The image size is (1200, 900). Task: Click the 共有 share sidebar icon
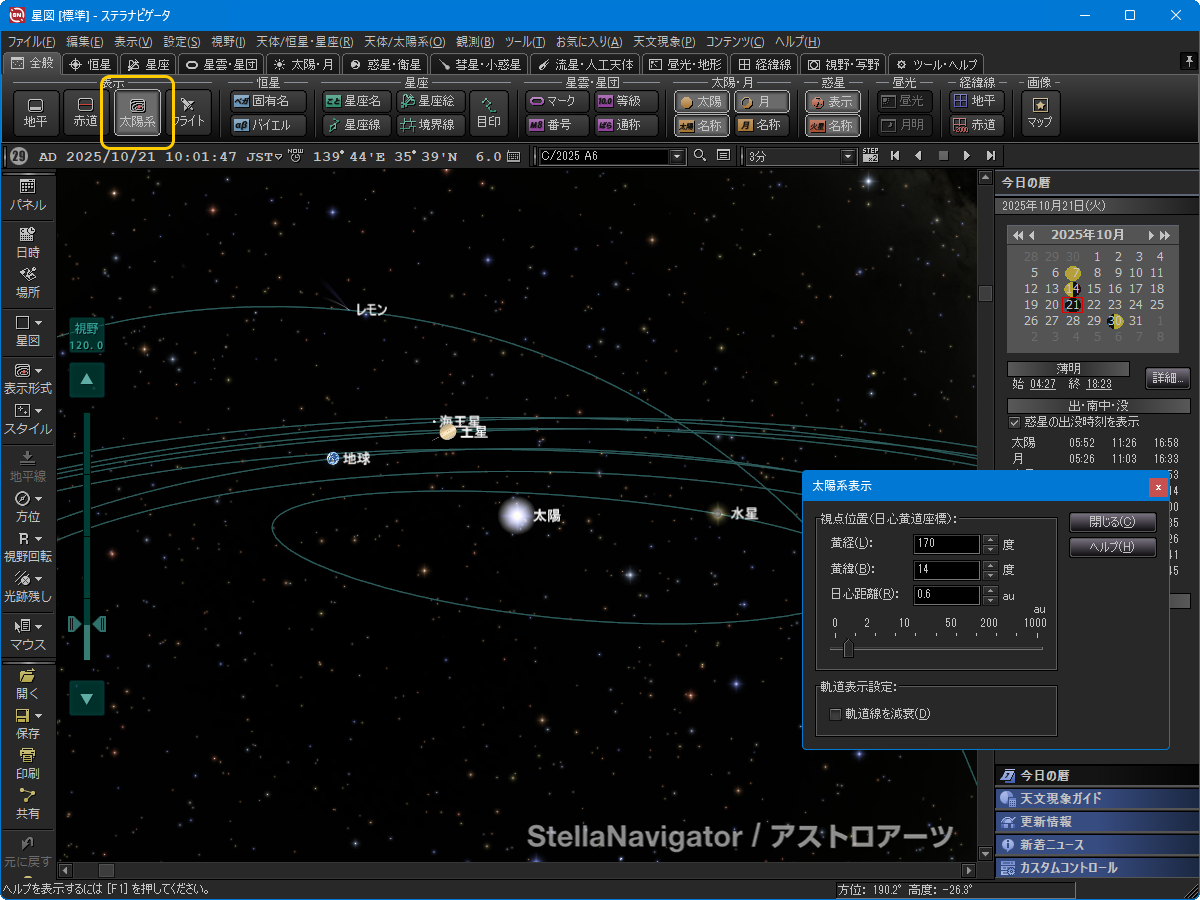coord(27,803)
